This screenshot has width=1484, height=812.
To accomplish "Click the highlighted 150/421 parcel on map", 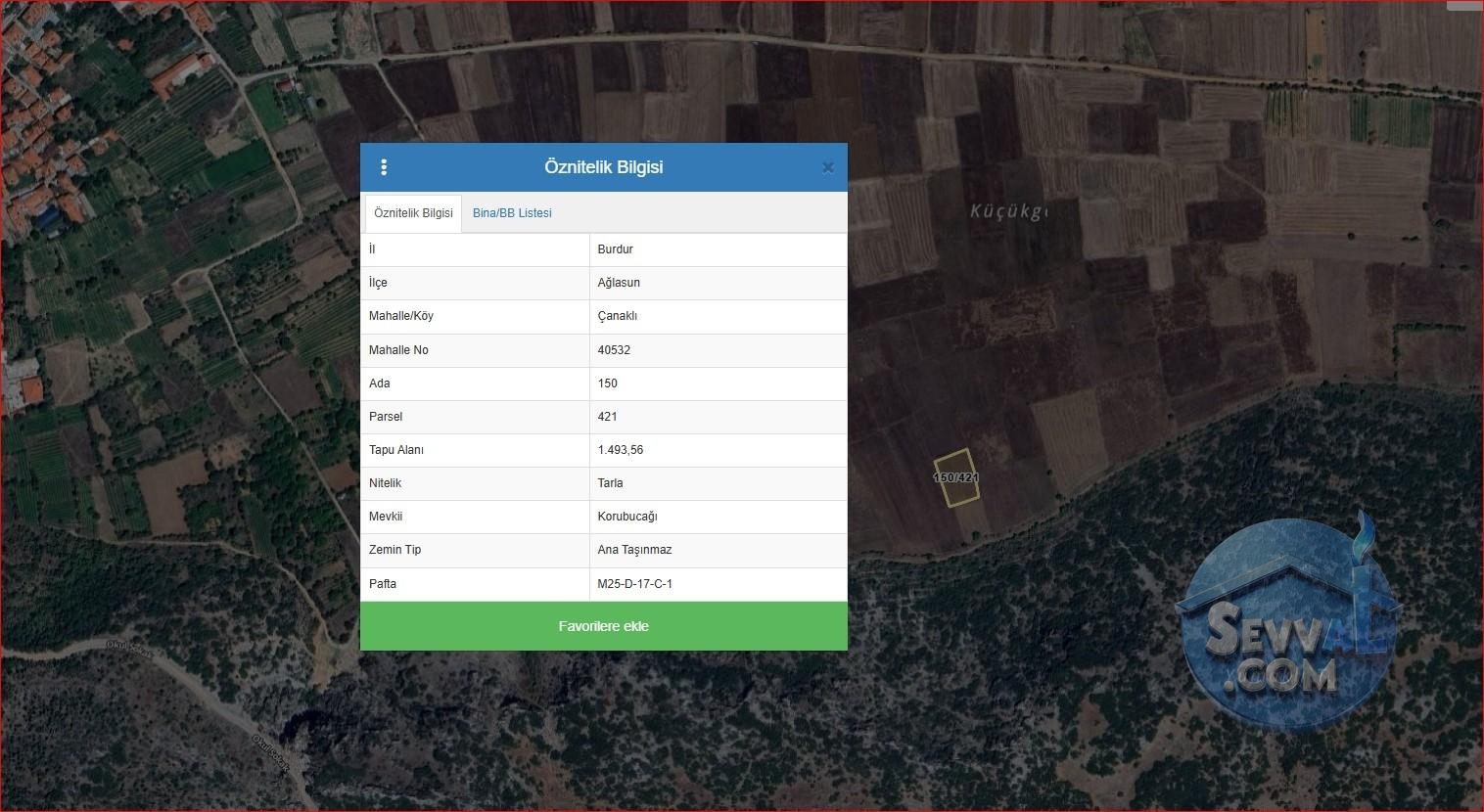I will [956, 478].
